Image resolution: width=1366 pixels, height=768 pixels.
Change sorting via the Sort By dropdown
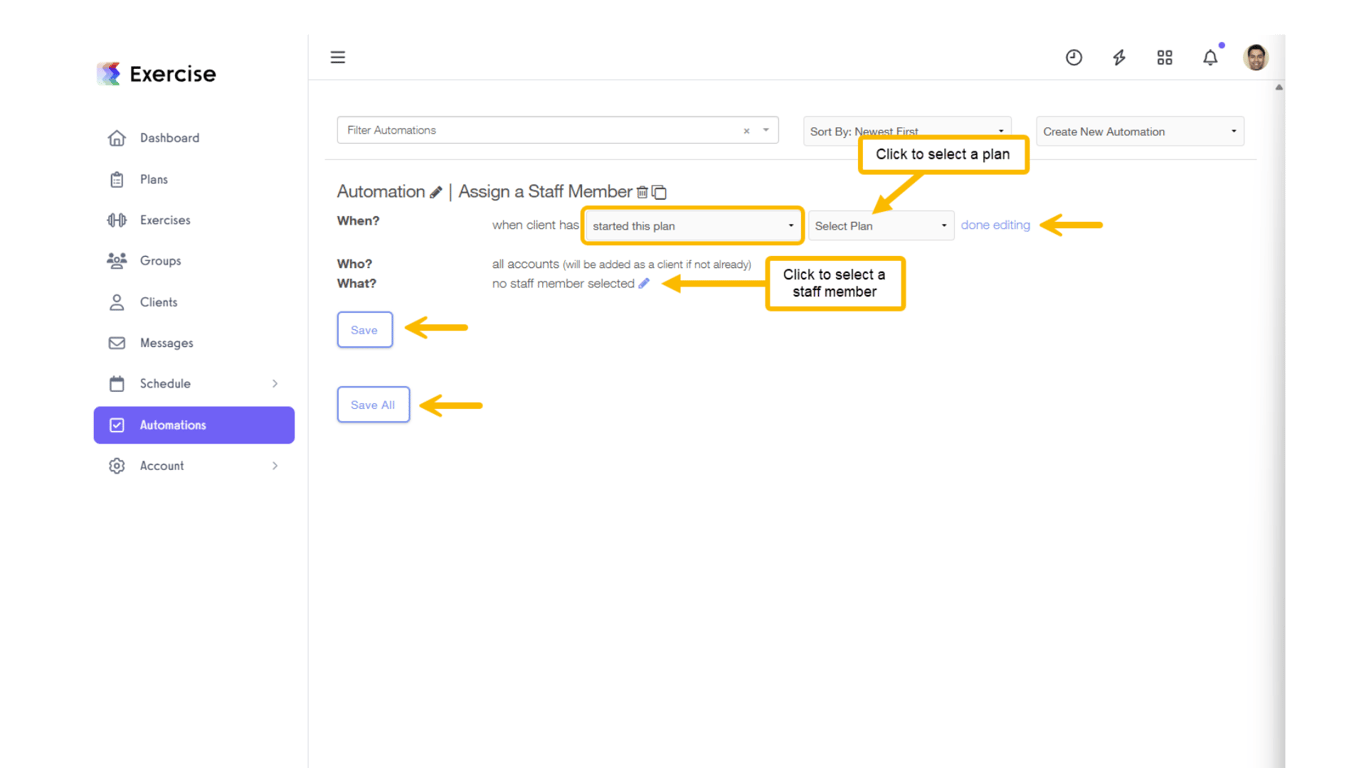(906, 131)
